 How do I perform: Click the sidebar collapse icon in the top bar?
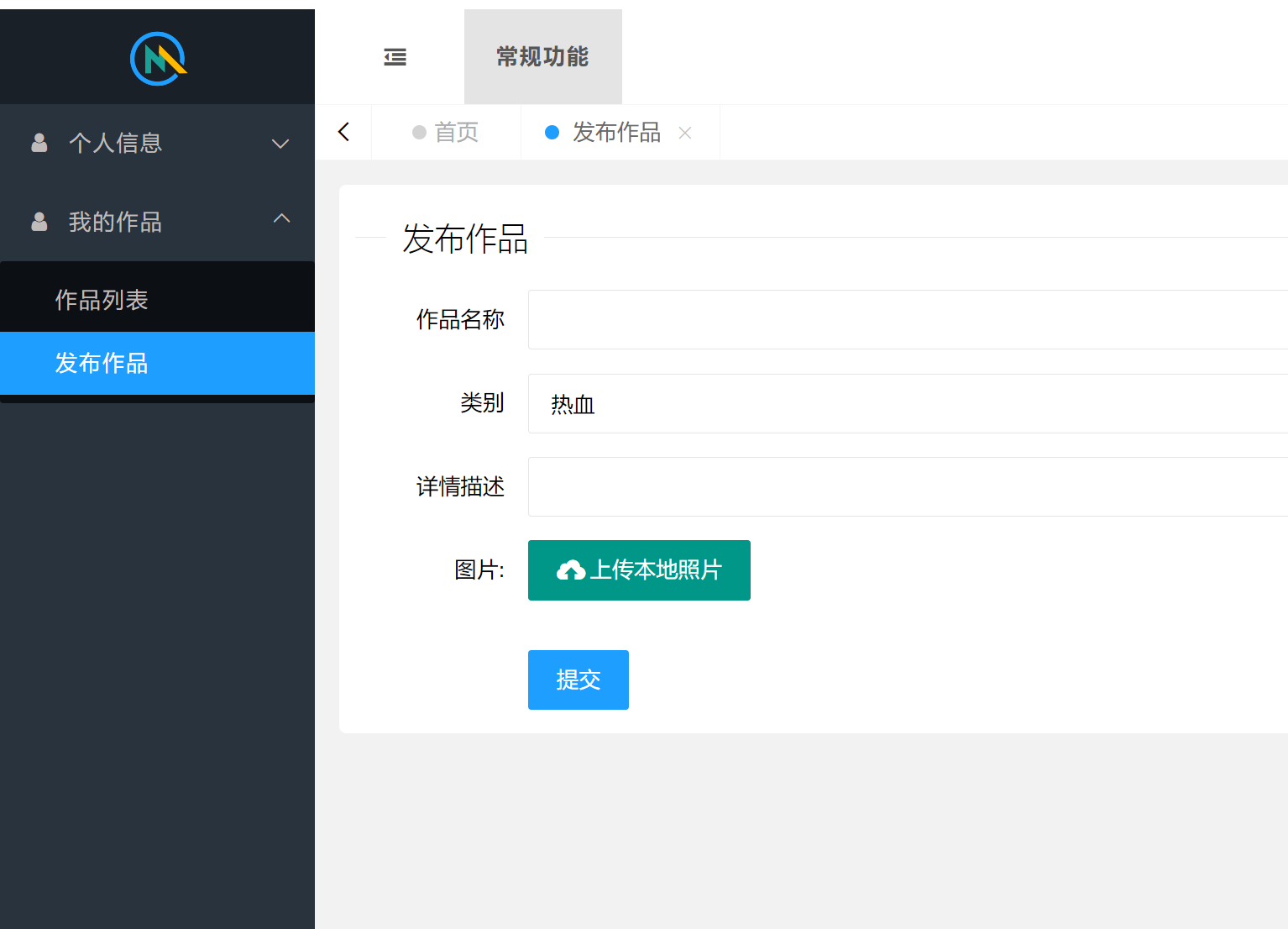(x=395, y=56)
